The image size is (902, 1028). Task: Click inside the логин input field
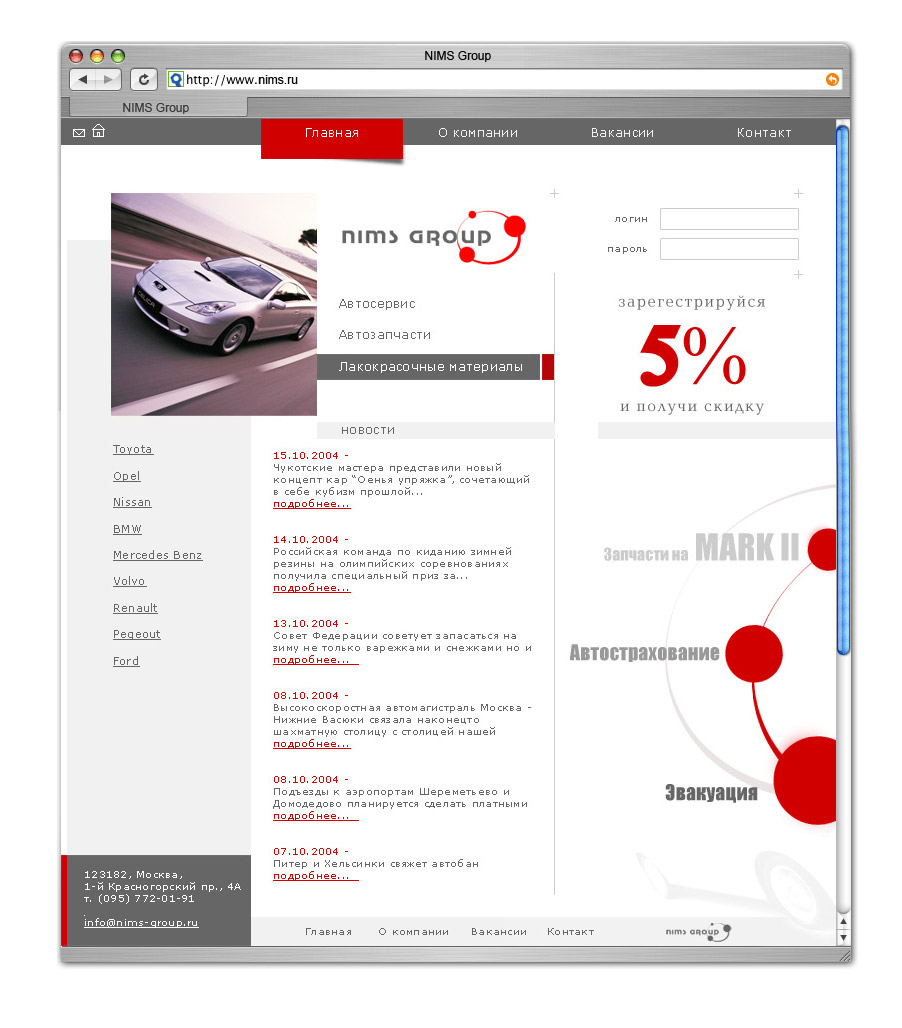(728, 218)
